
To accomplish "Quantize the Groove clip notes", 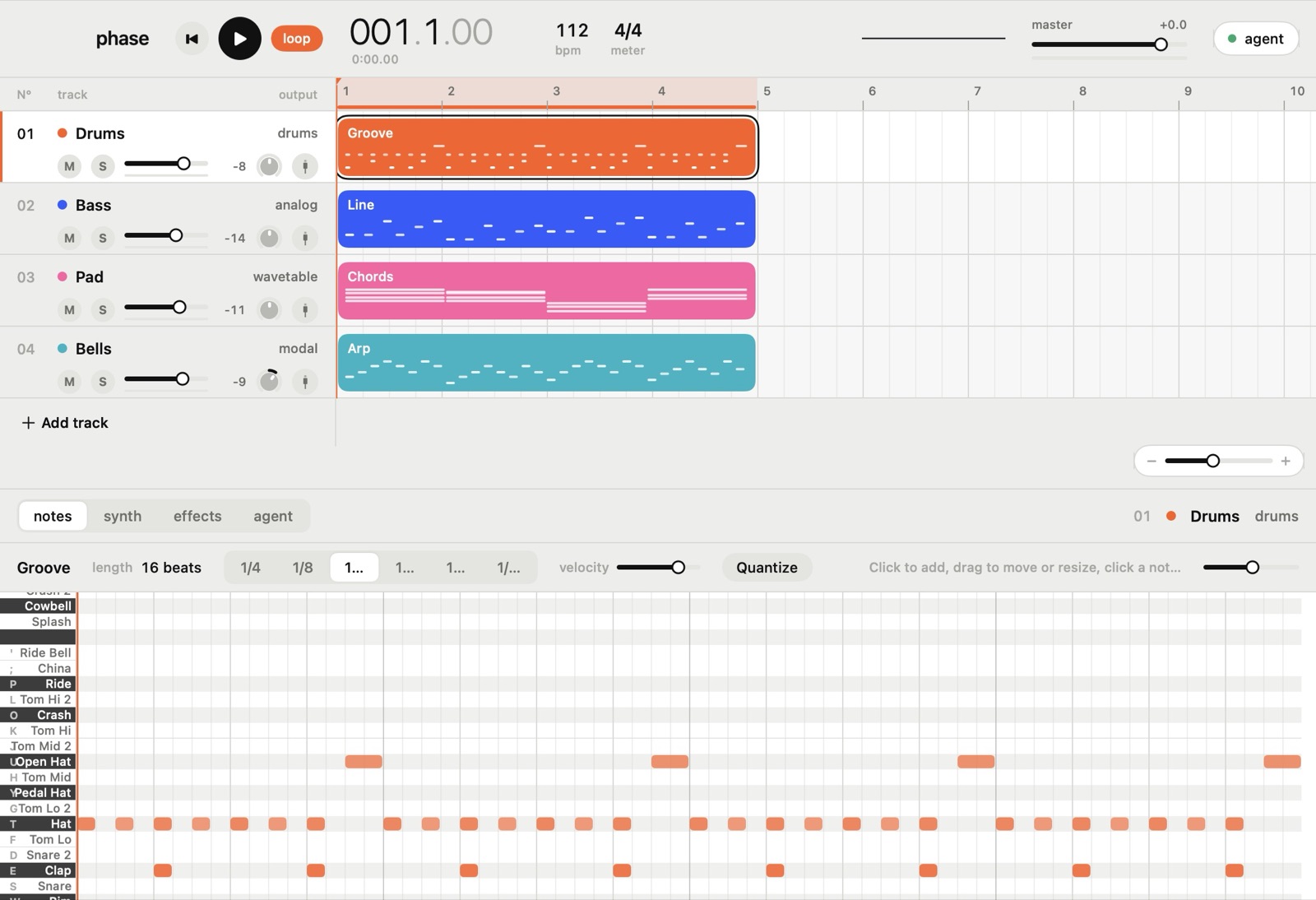I will pos(767,568).
